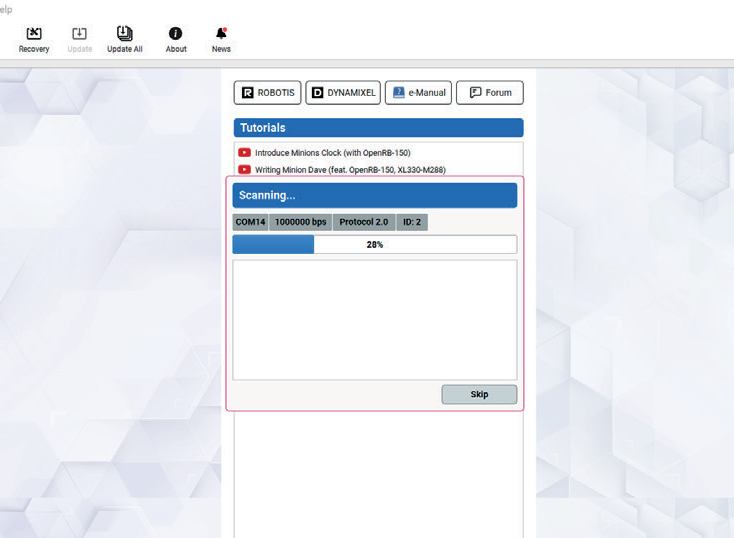Open the DYNAMIXEL site button
Viewport: 734px width, 538px height.
343,93
